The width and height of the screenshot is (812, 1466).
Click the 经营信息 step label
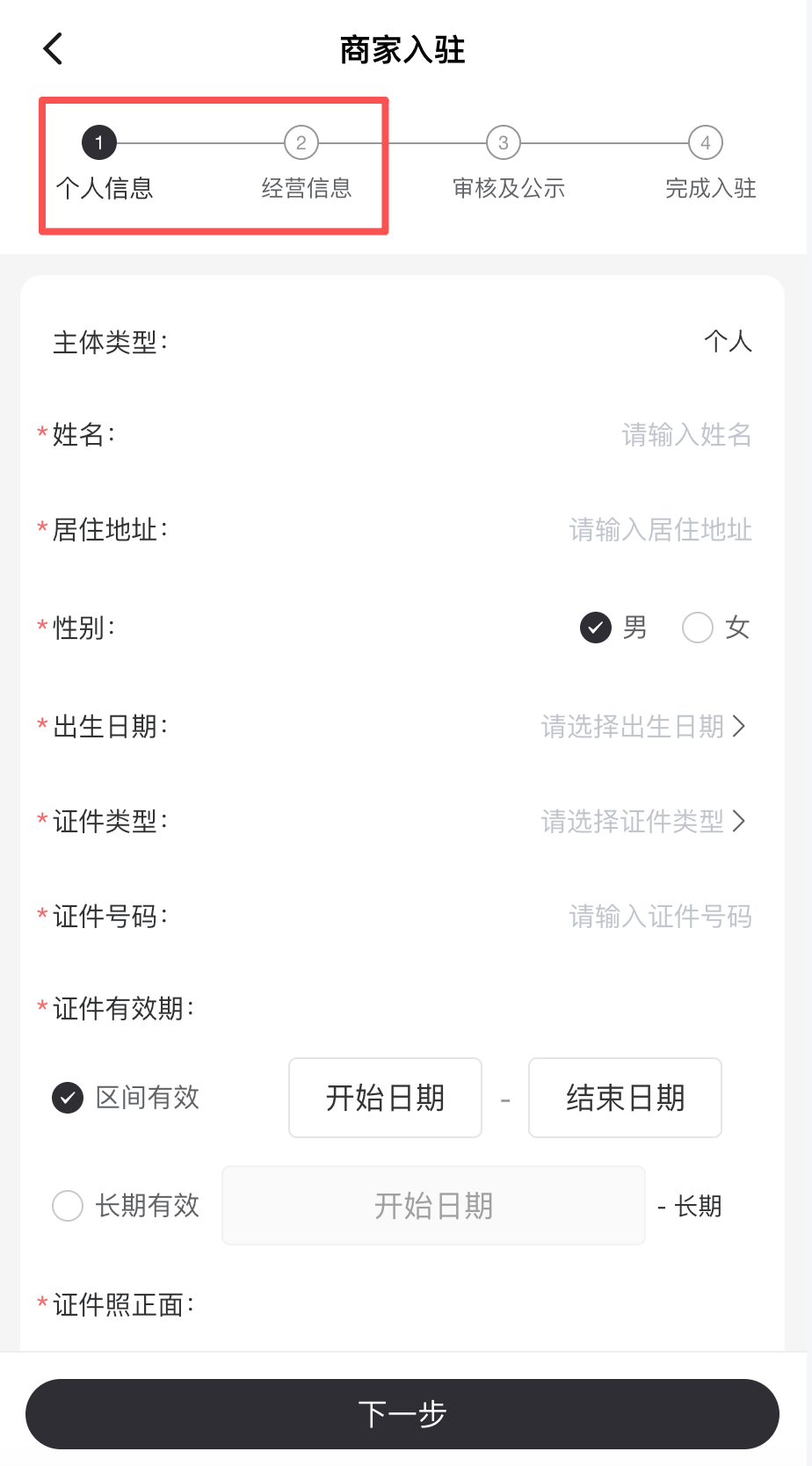coord(306,188)
